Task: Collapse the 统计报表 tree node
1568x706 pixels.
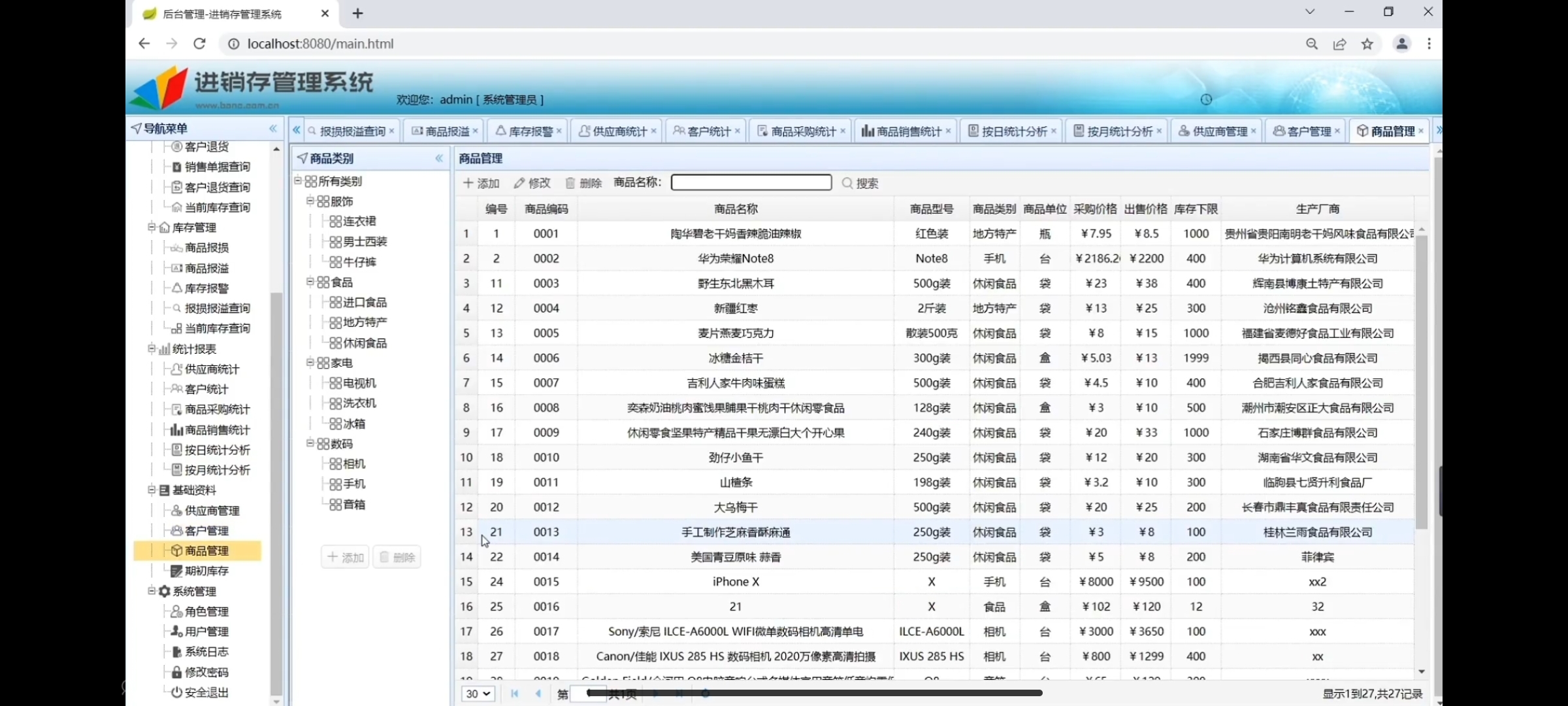Action: (152, 348)
